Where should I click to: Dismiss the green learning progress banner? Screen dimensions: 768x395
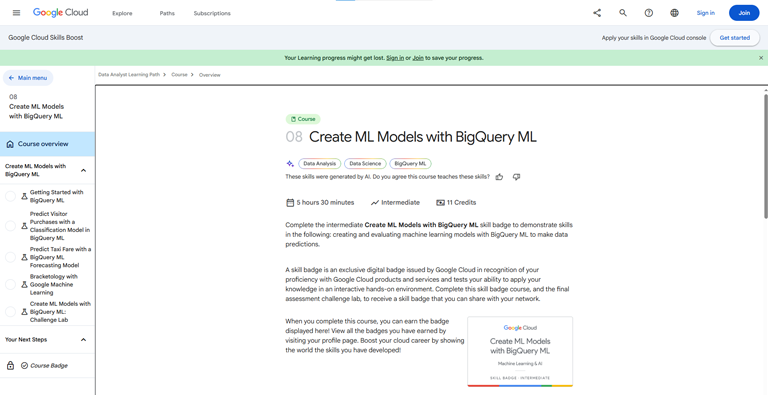point(761,58)
